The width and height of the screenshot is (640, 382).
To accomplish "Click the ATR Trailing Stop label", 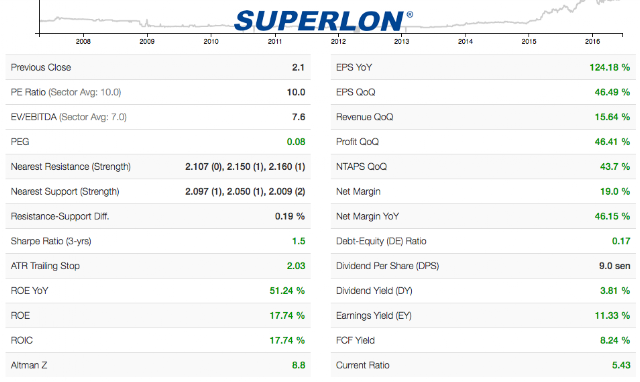I will coord(45,266).
